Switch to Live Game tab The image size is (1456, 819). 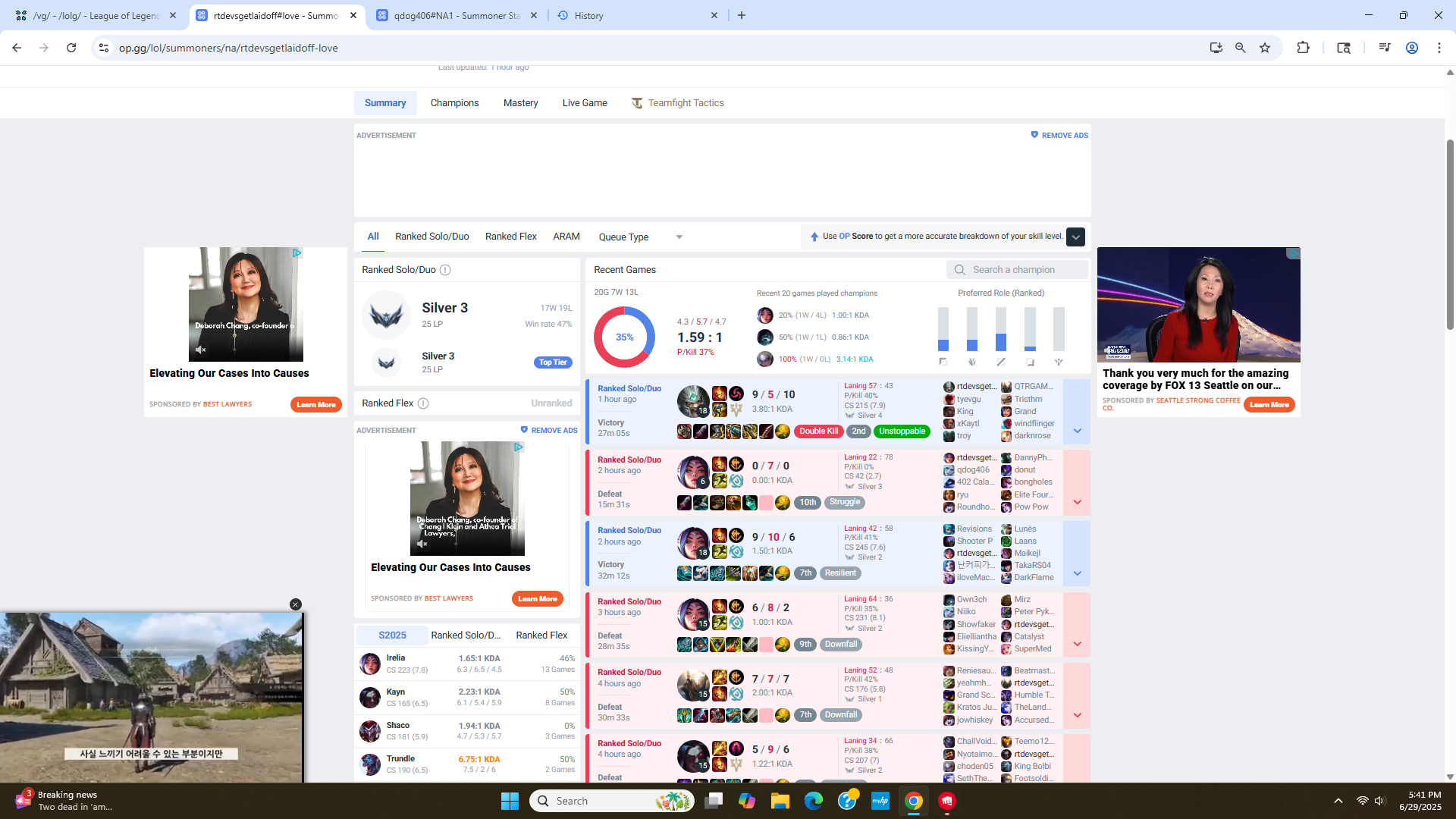pyautogui.click(x=585, y=103)
